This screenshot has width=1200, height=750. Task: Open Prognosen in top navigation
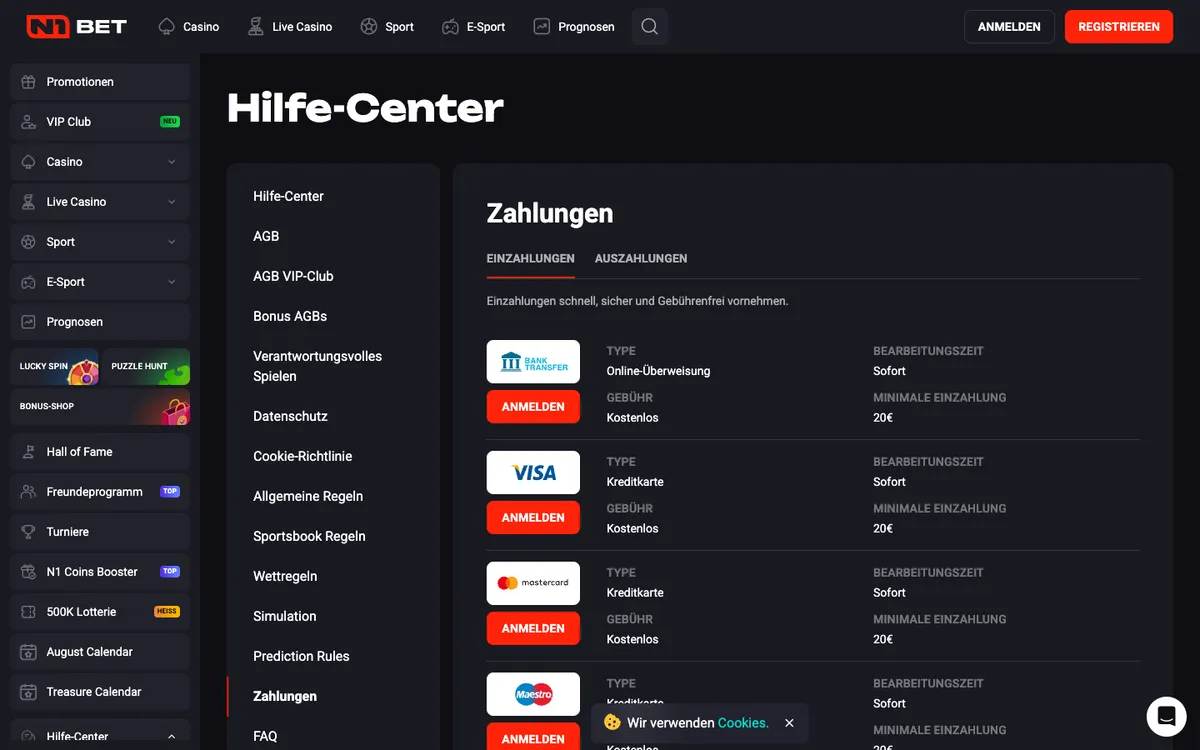pos(574,27)
